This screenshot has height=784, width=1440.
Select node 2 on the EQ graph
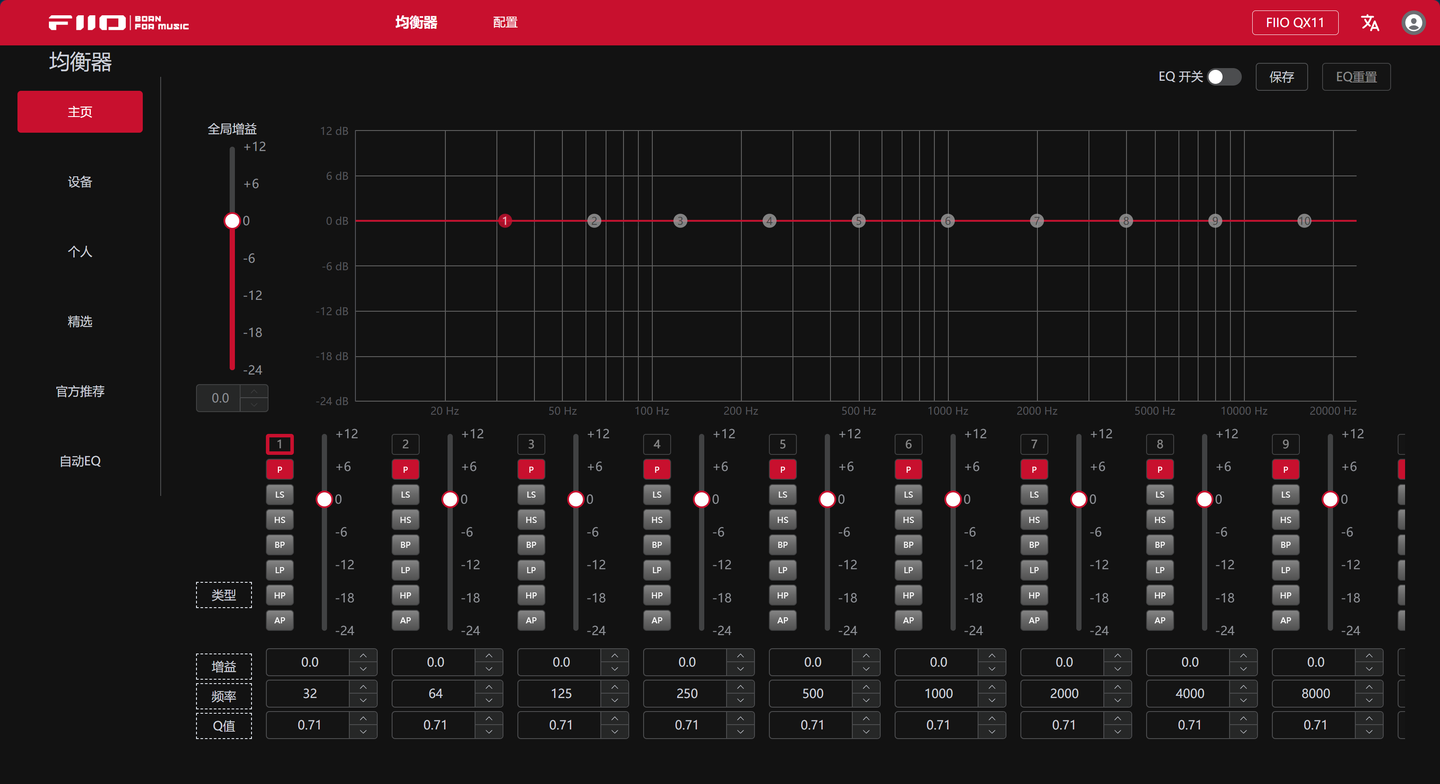point(594,221)
